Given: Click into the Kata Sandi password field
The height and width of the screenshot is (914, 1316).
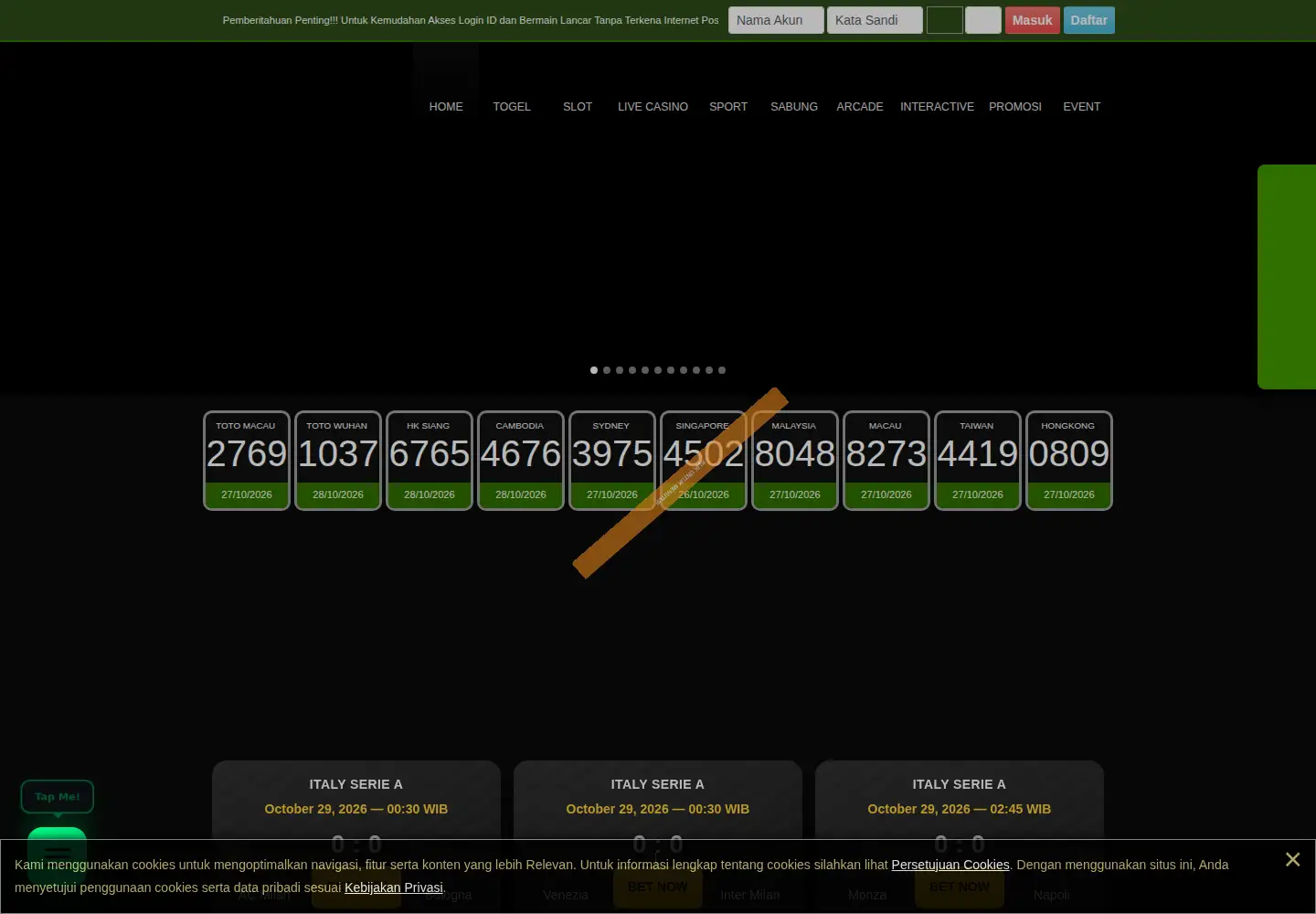Looking at the screenshot, I should click(x=875, y=20).
